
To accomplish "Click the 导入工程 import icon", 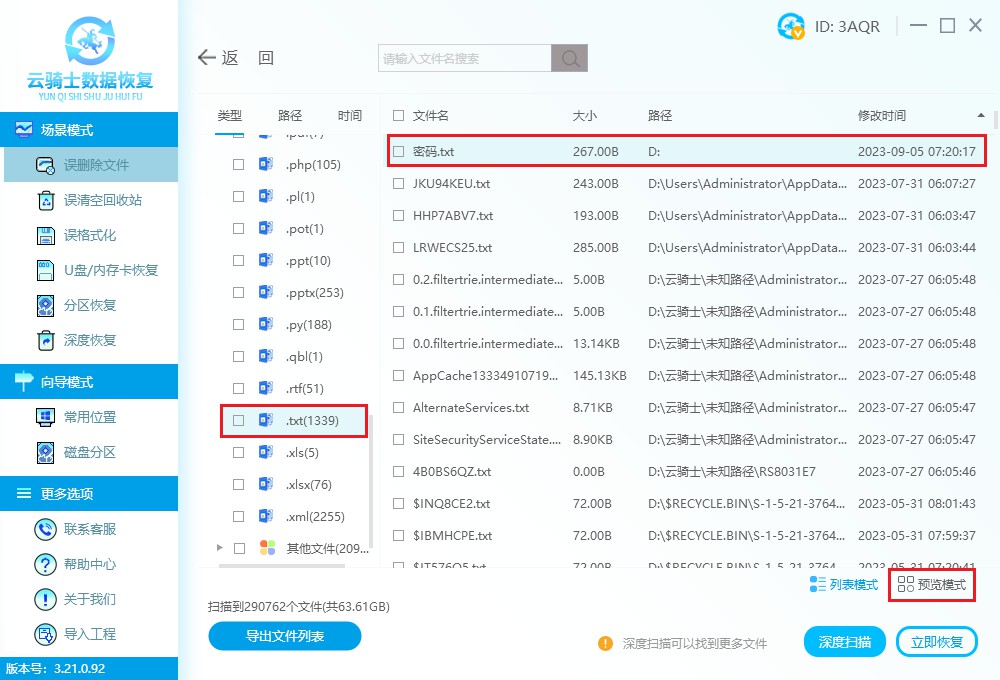I will coord(45,634).
